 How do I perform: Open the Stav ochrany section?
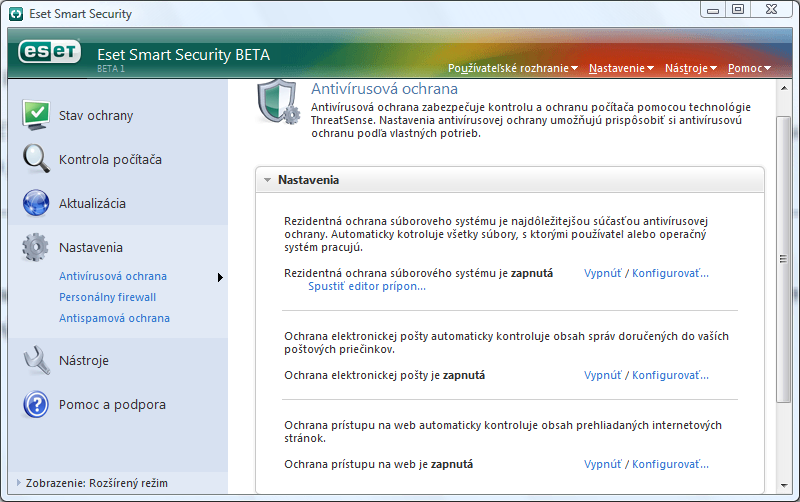(96, 116)
